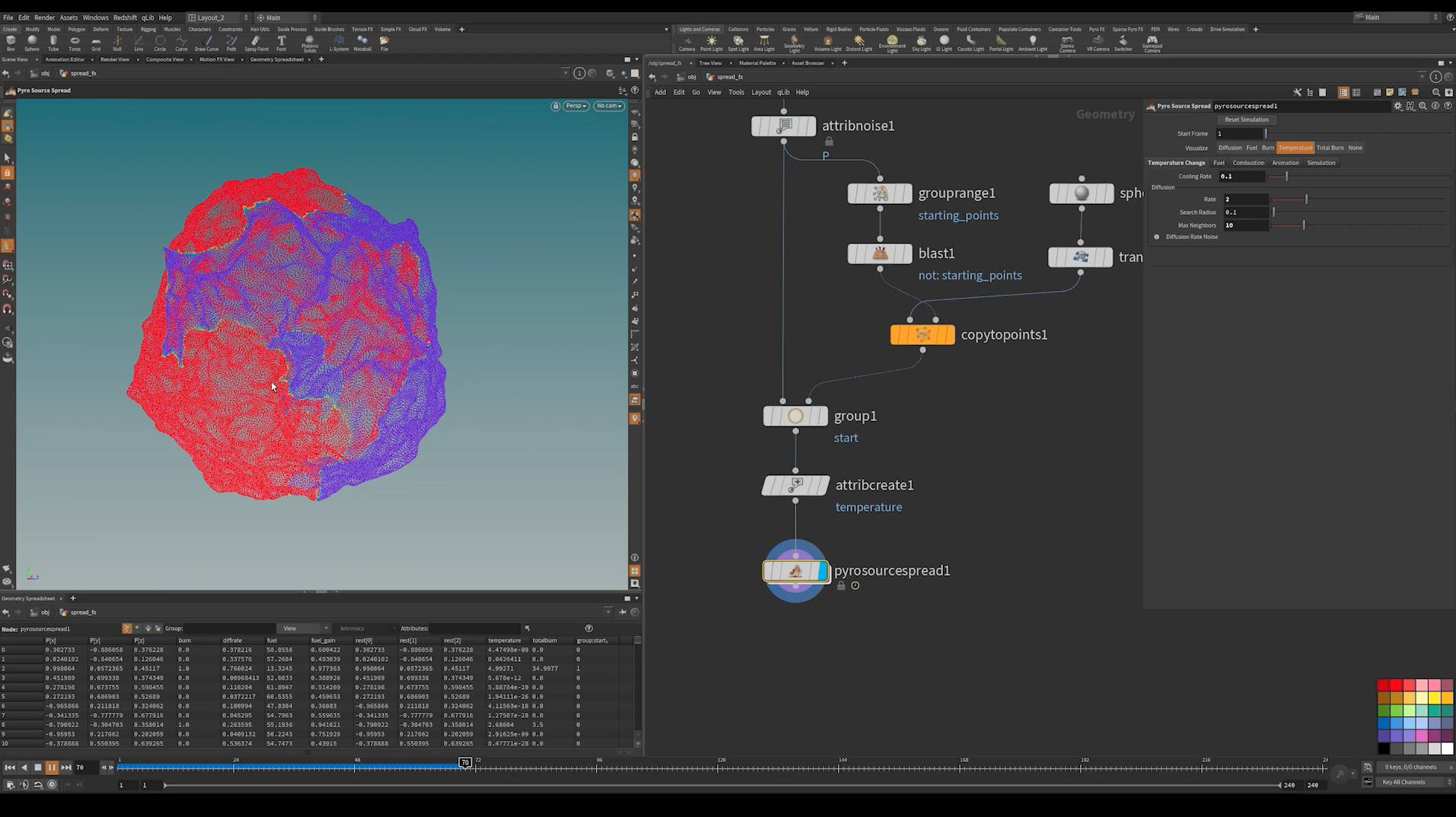
Task: Switch to the Combustion parameter tab
Action: [1247, 163]
